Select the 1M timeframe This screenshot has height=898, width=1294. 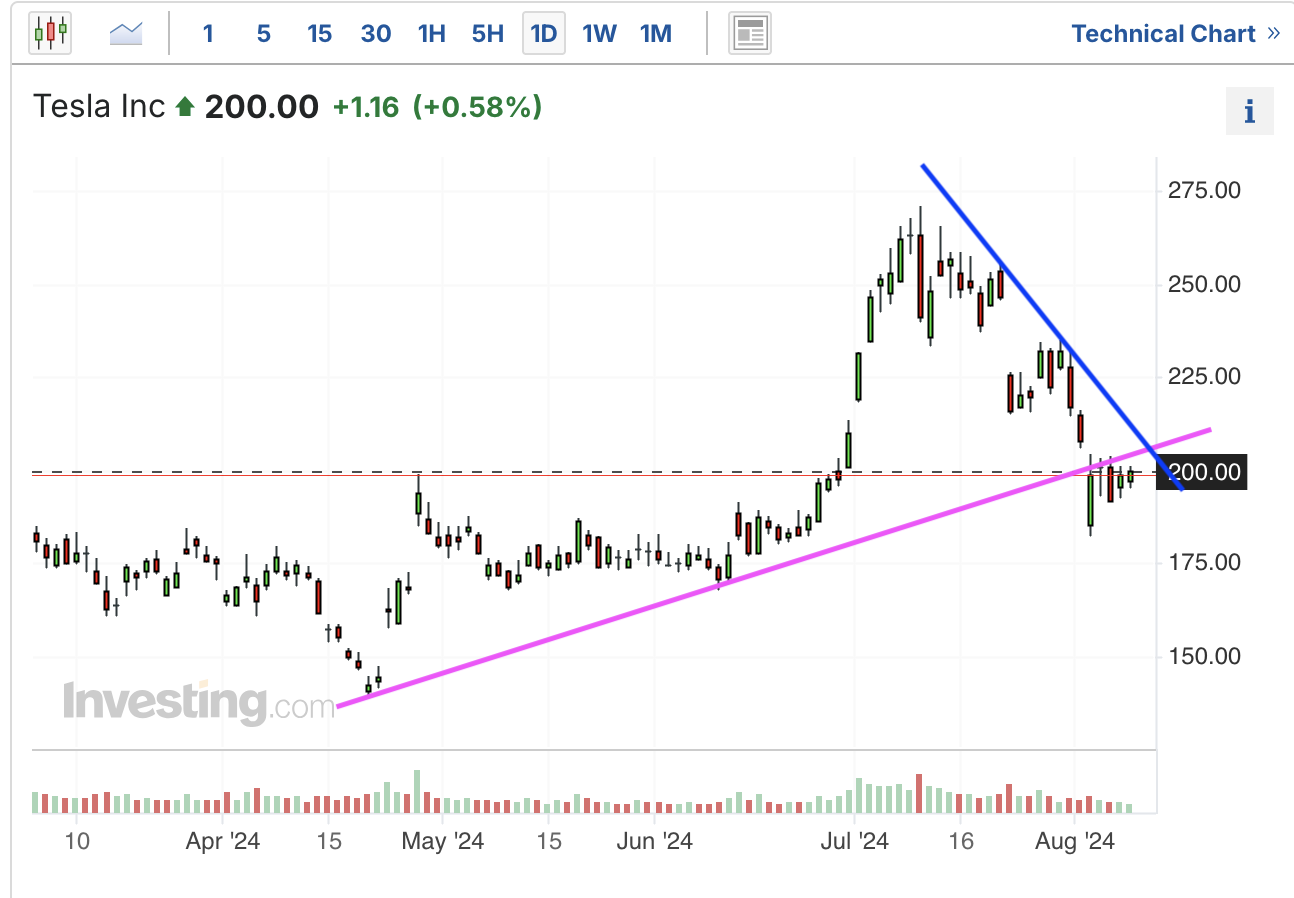coord(656,34)
